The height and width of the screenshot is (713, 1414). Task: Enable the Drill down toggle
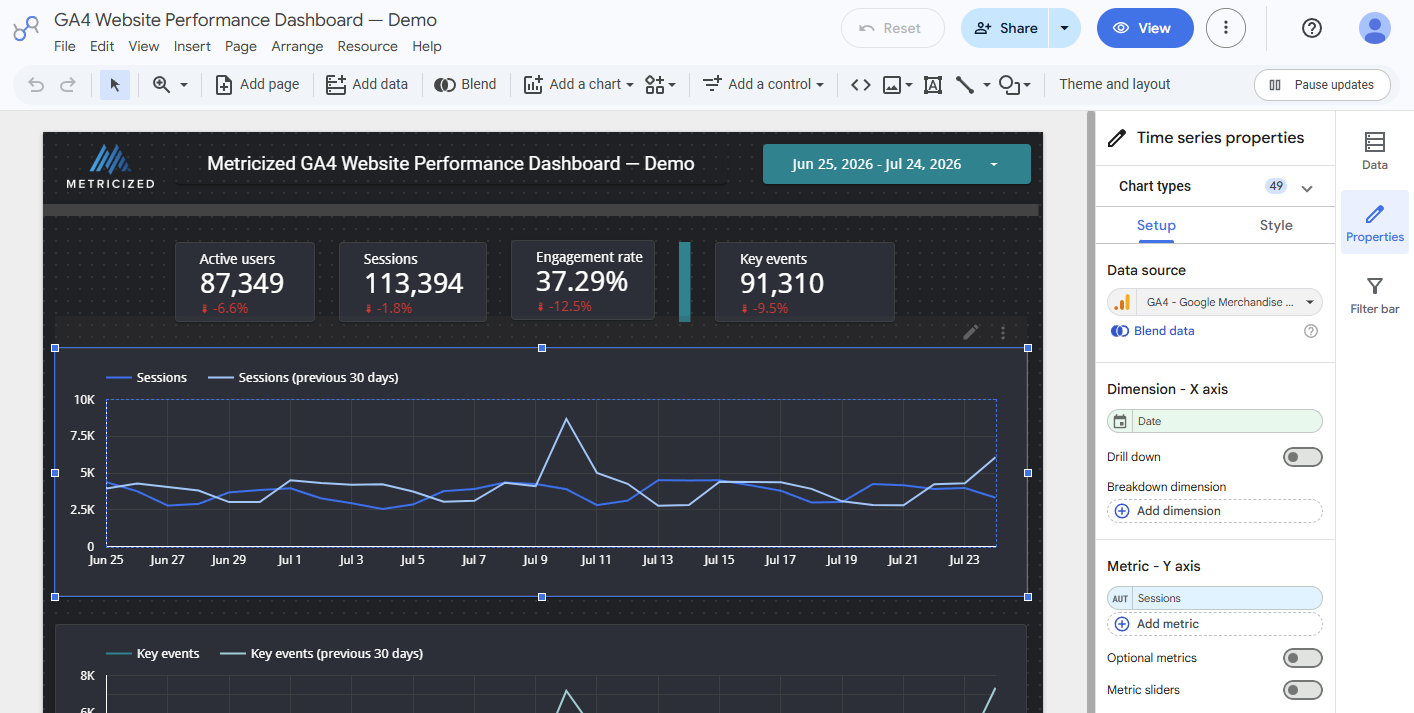(x=1303, y=457)
